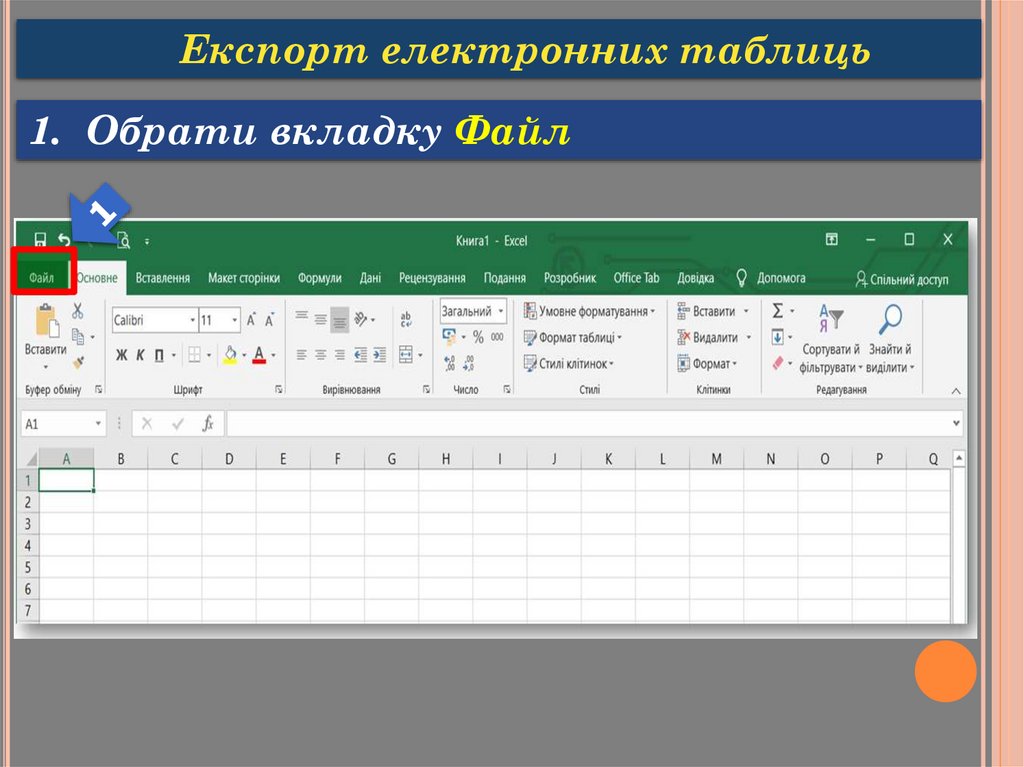Click the Допомога lightbulb search box
Screen dimensions: 1024x767
(x=771, y=278)
